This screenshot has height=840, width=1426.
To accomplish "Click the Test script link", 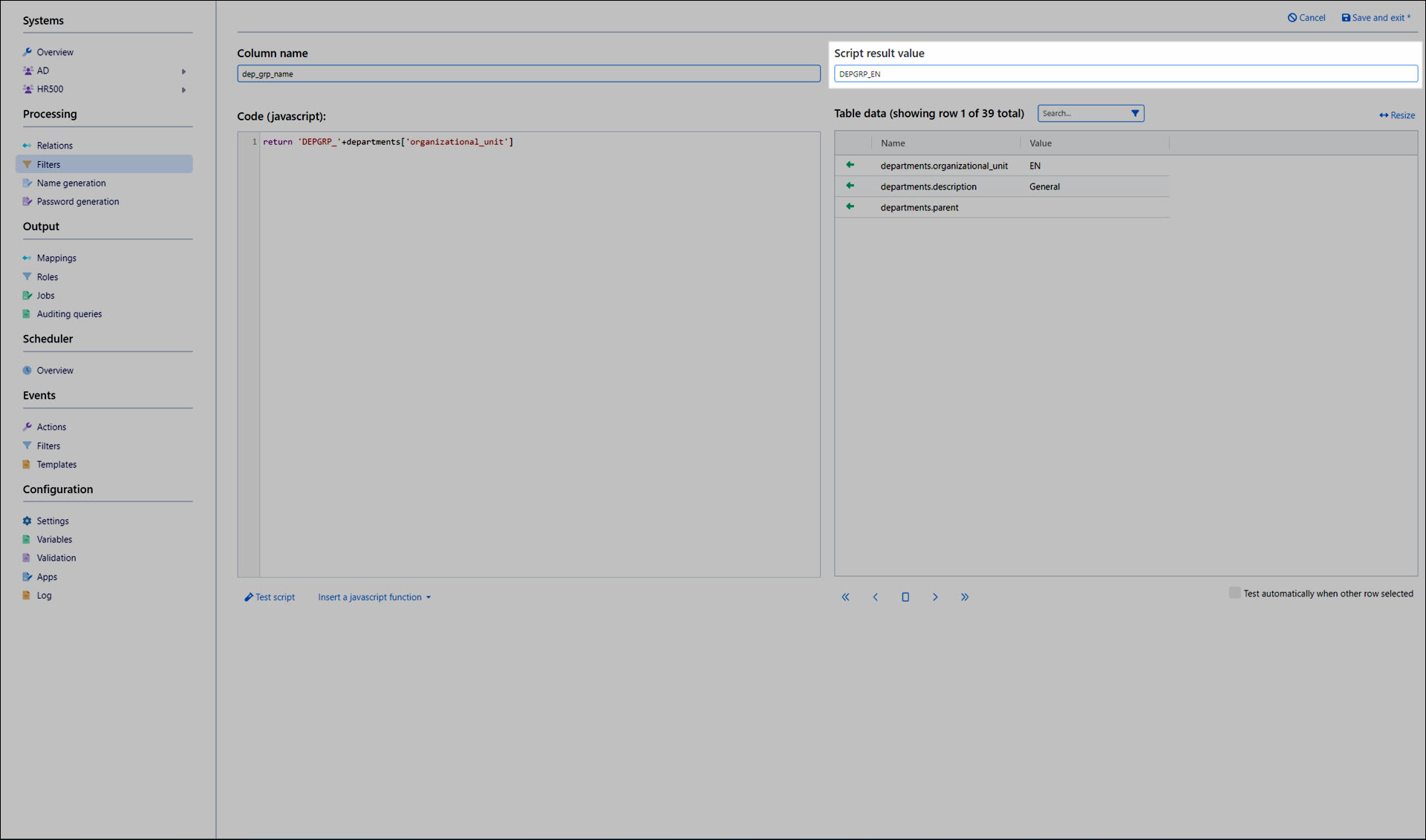I will coord(270,597).
